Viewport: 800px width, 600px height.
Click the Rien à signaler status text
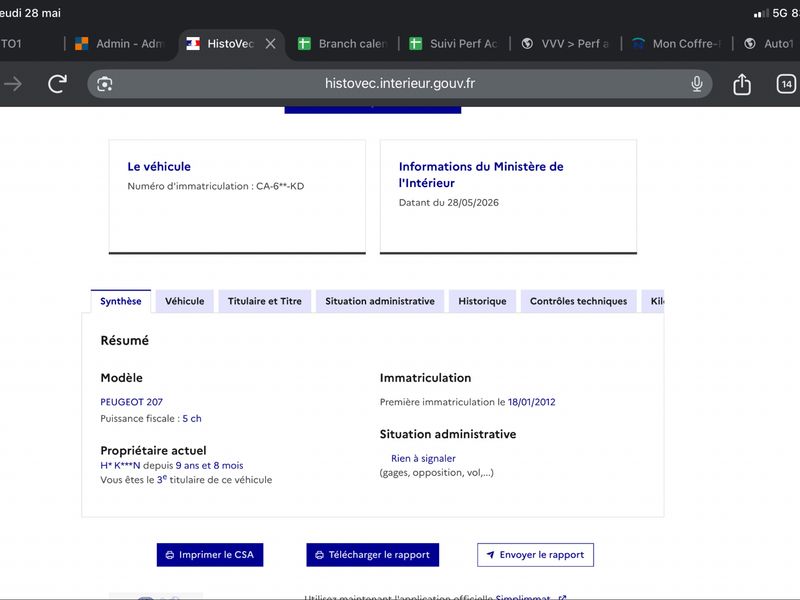pos(423,458)
